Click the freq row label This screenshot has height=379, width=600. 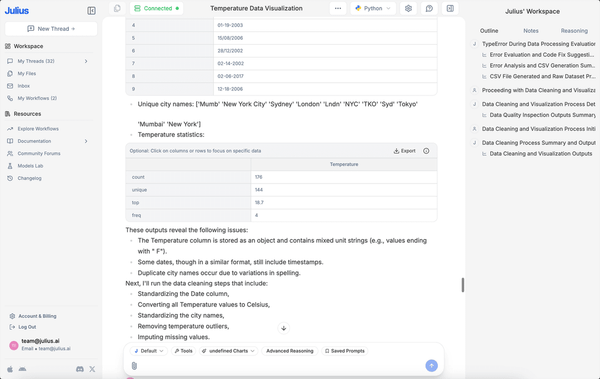tap(136, 216)
